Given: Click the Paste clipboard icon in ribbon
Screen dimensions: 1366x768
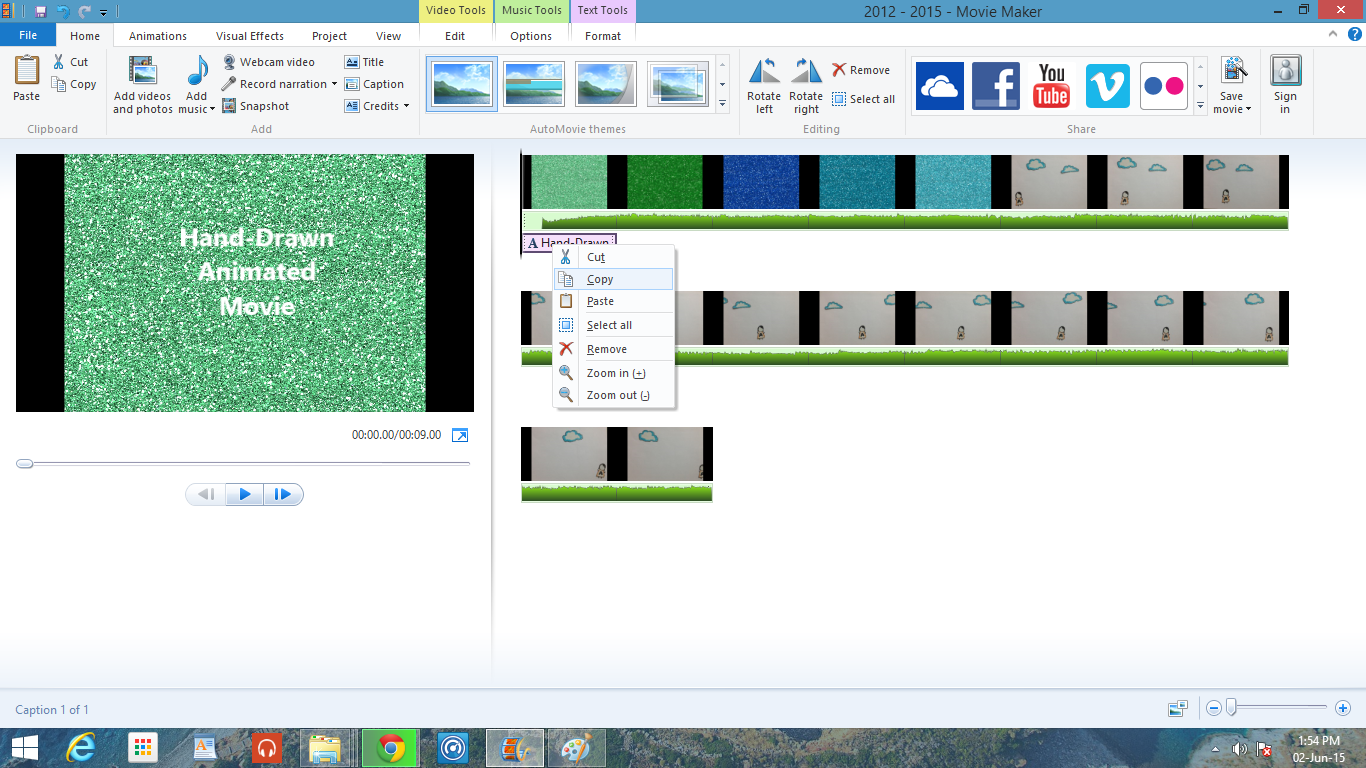Looking at the screenshot, I should 27,72.
